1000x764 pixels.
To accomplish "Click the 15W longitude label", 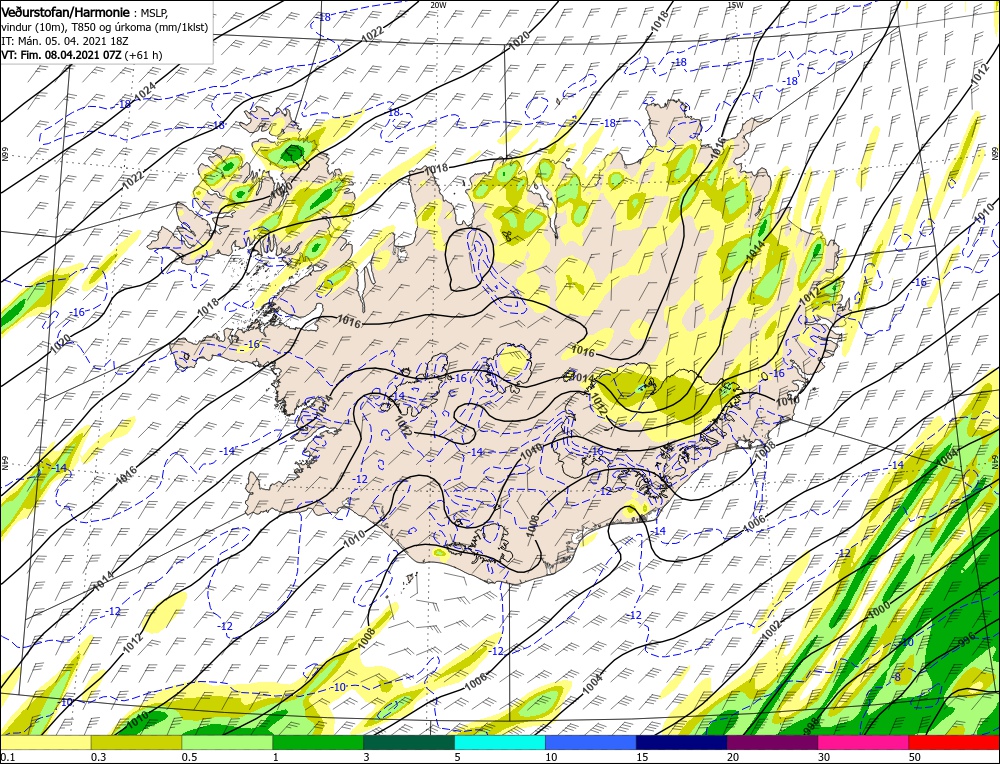I will point(735,4).
